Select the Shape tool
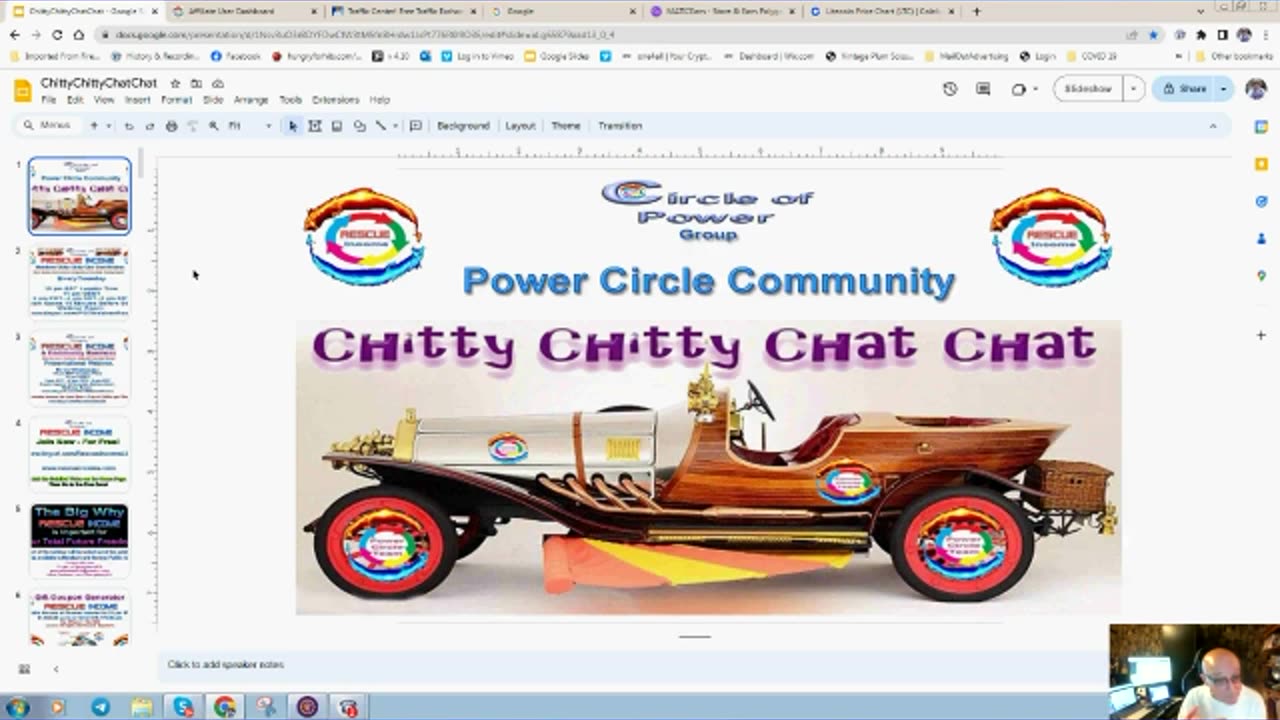1280x720 pixels. point(359,126)
